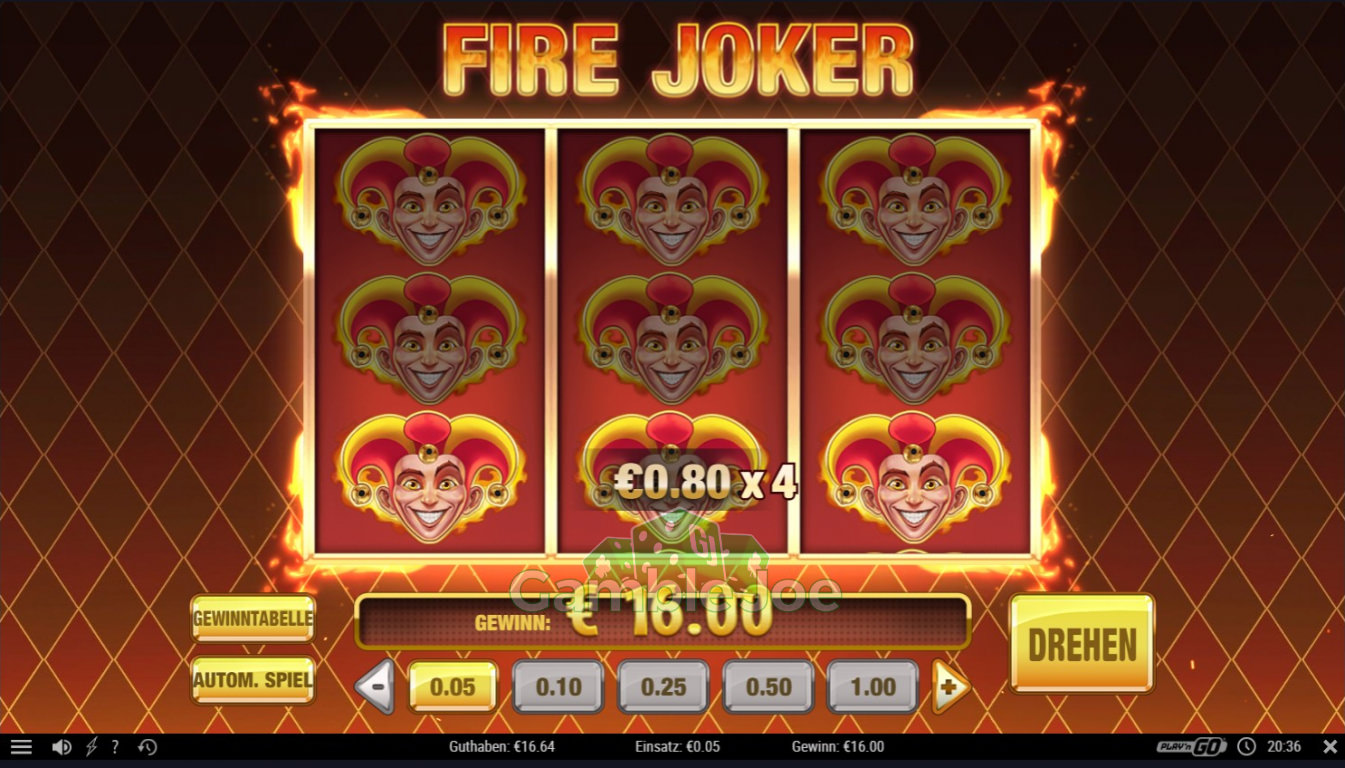The width and height of the screenshot is (1345, 768).
Task: Select the 0.25 coin value
Action: click(x=663, y=687)
